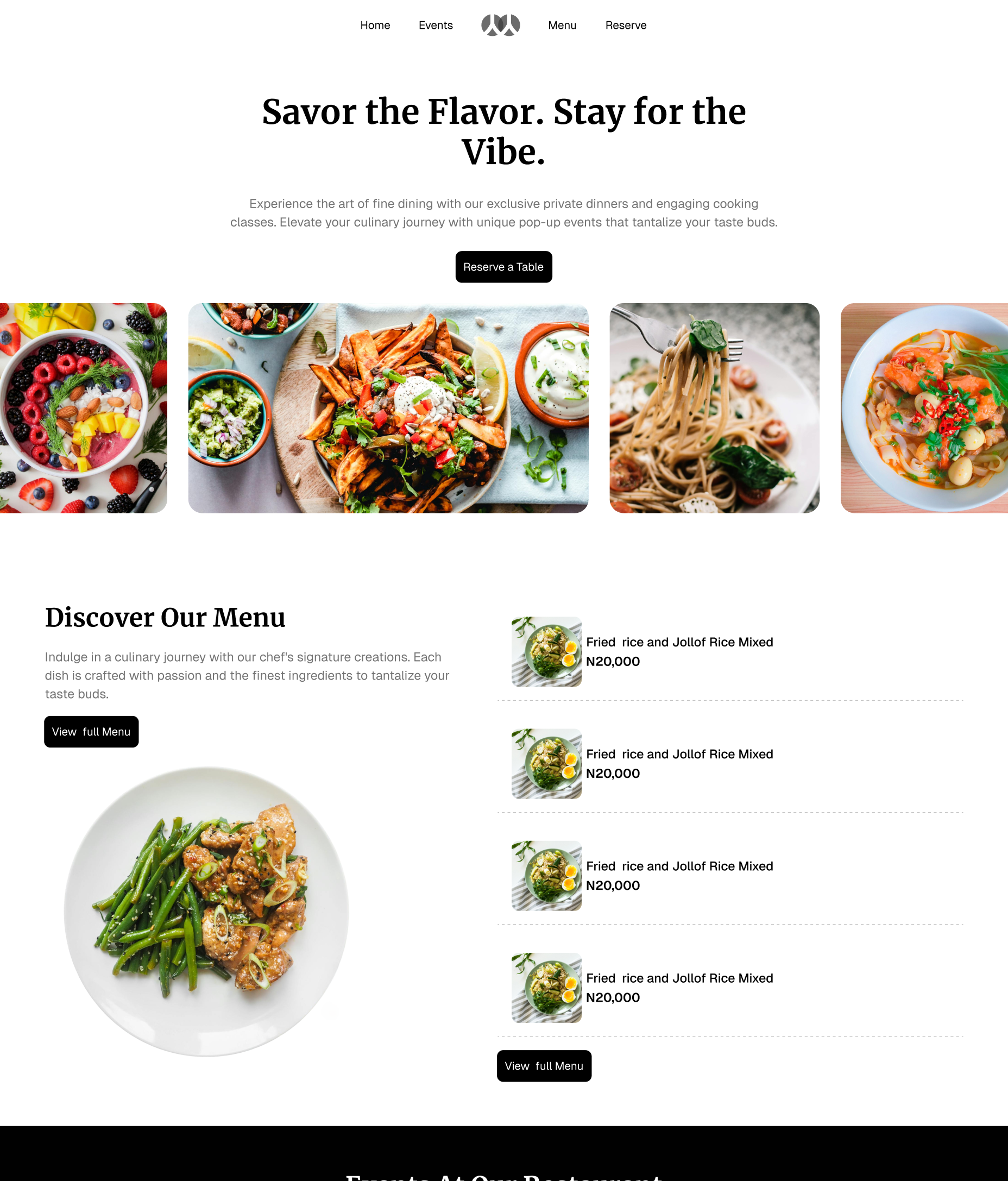Click the Discover Our Menu heading

click(x=165, y=617)
